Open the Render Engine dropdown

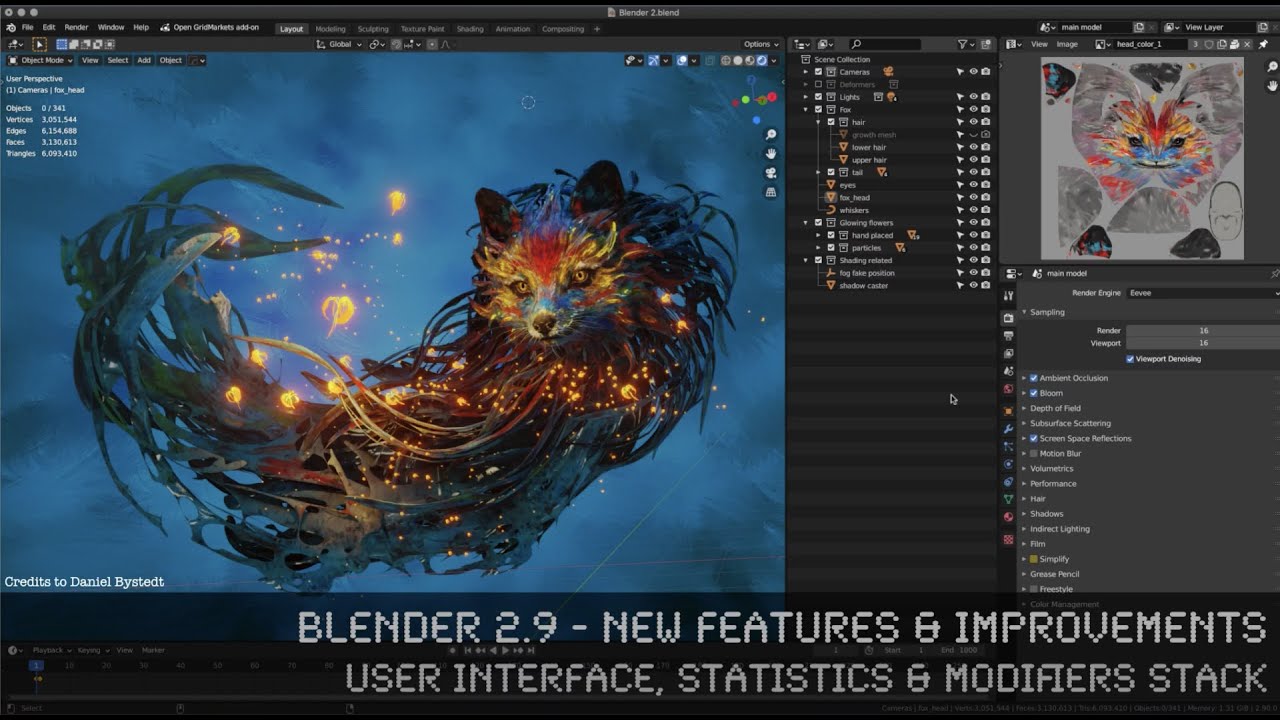point(1203,293)
